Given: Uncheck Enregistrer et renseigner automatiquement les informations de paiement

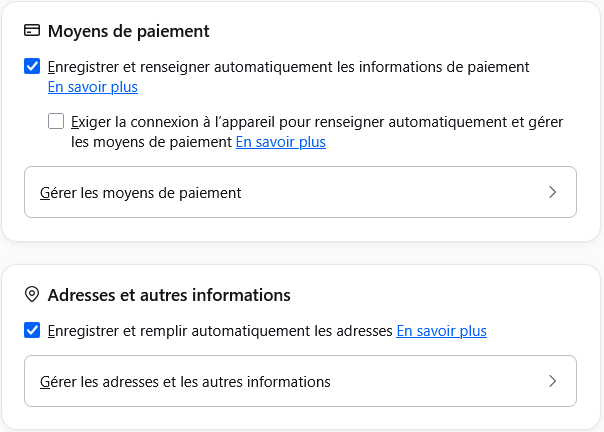Looking at the screenshot, I should (32, 66).
